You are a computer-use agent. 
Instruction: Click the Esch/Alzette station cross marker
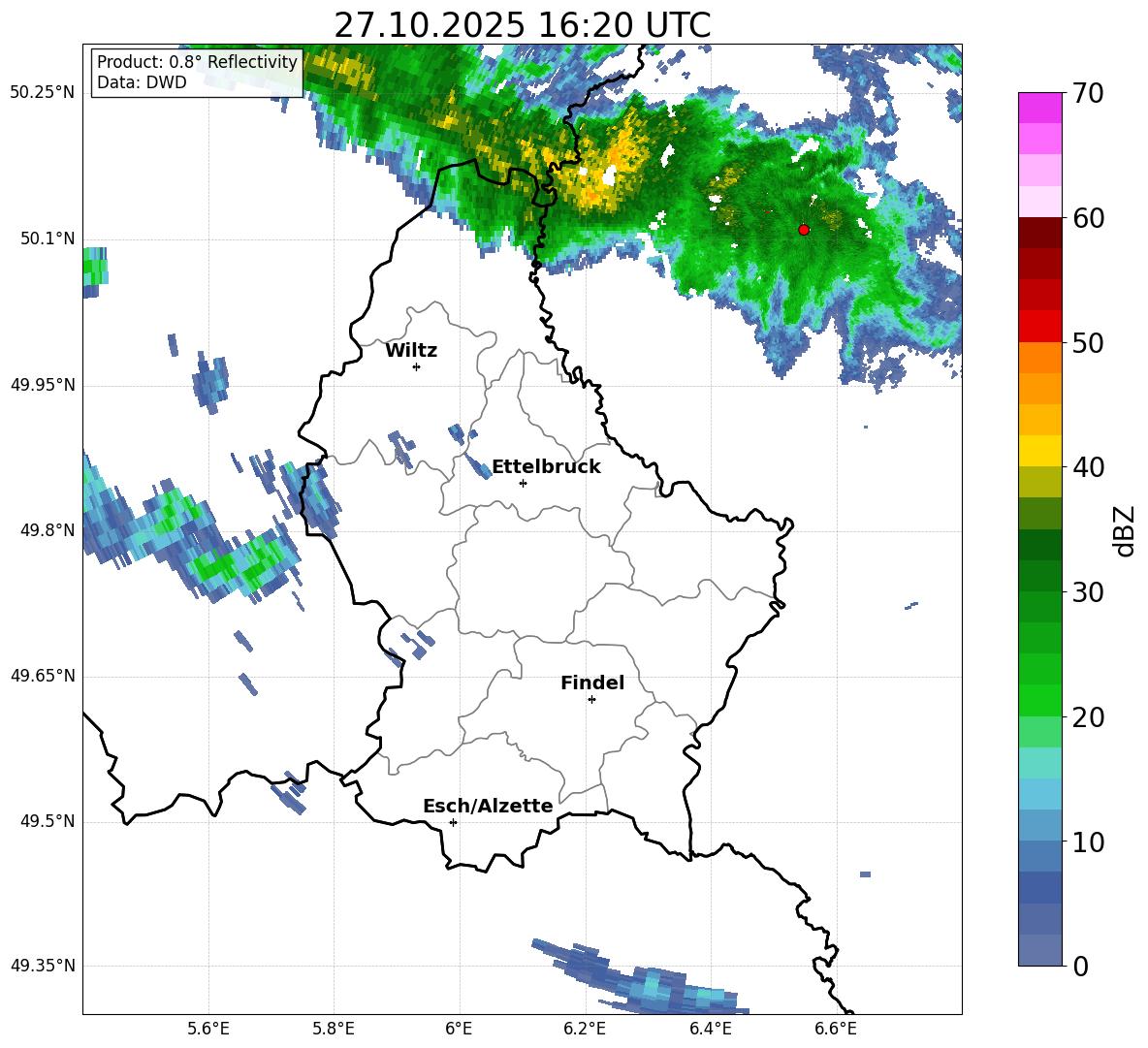pyautogui.click(x=453, y=822)
